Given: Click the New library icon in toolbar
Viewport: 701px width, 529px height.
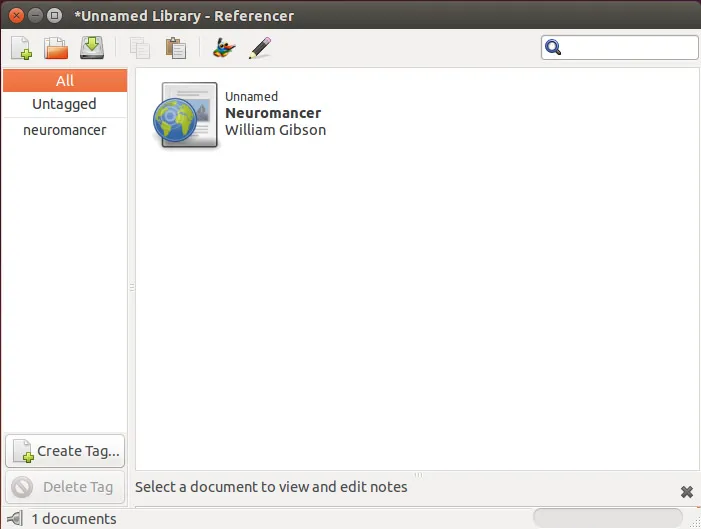Looking at the screenshot, I should pos(21,47).
